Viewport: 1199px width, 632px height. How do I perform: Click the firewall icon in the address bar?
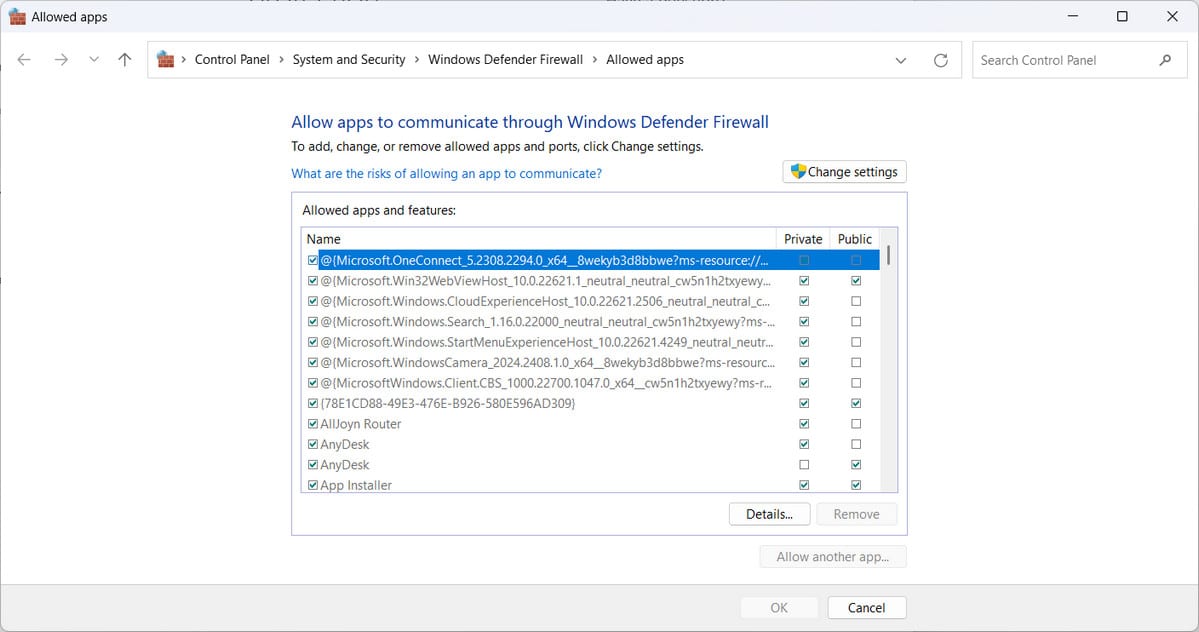point(165,60)
